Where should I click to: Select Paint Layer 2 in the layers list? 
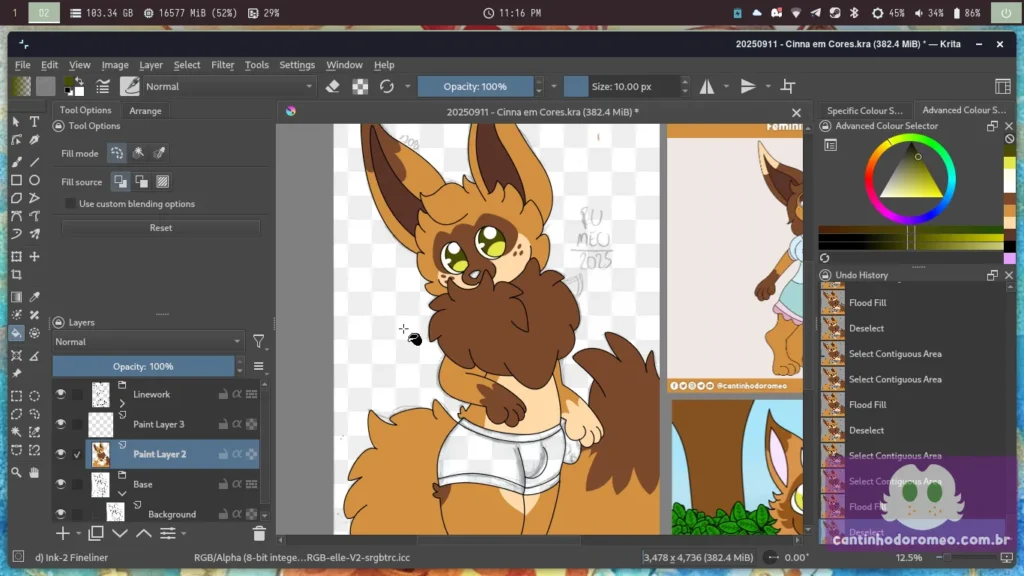(x=172, y=454)
